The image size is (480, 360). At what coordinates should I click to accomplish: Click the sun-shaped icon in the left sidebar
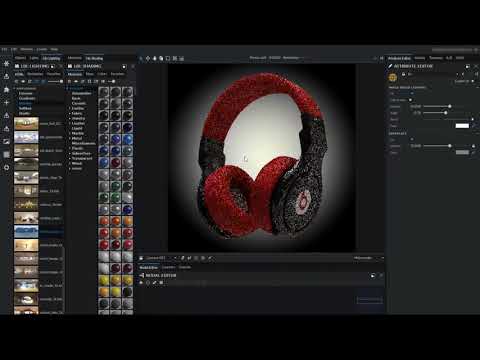[6, 63]
